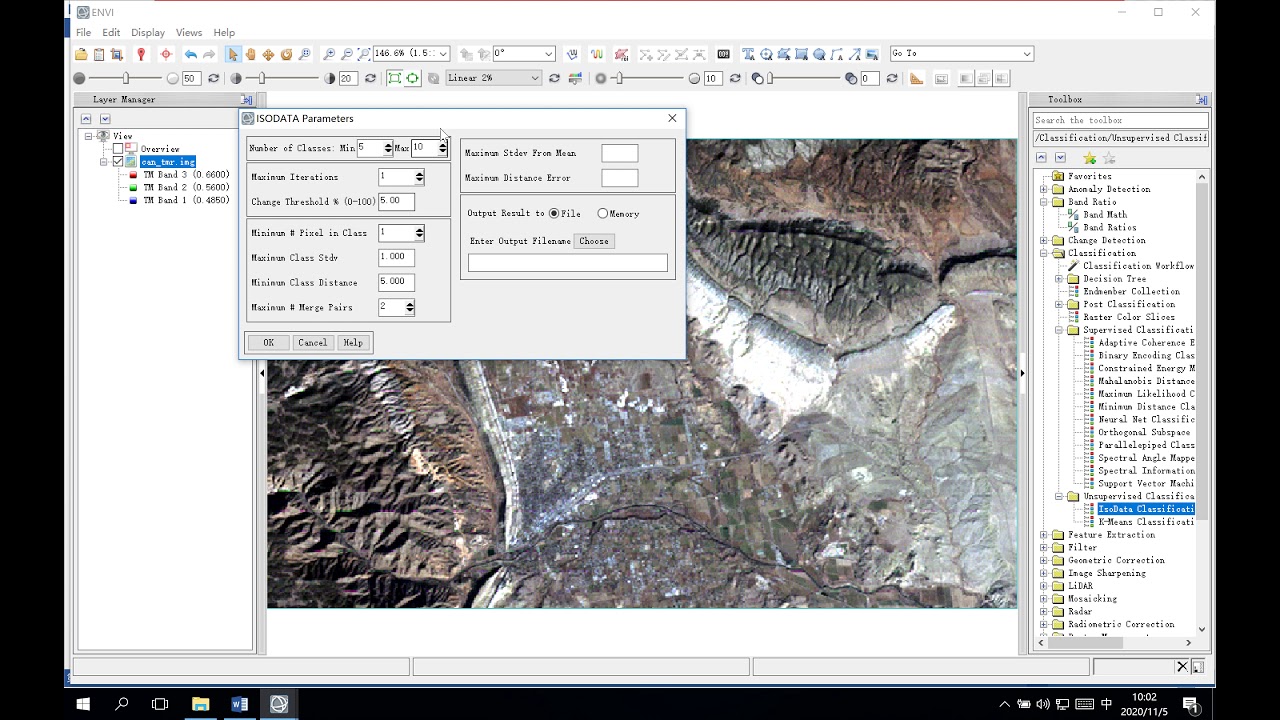Activate the Crosshairs tool icon
Image resolution: width=1280 pixels, height=720 pixels.
166,54
